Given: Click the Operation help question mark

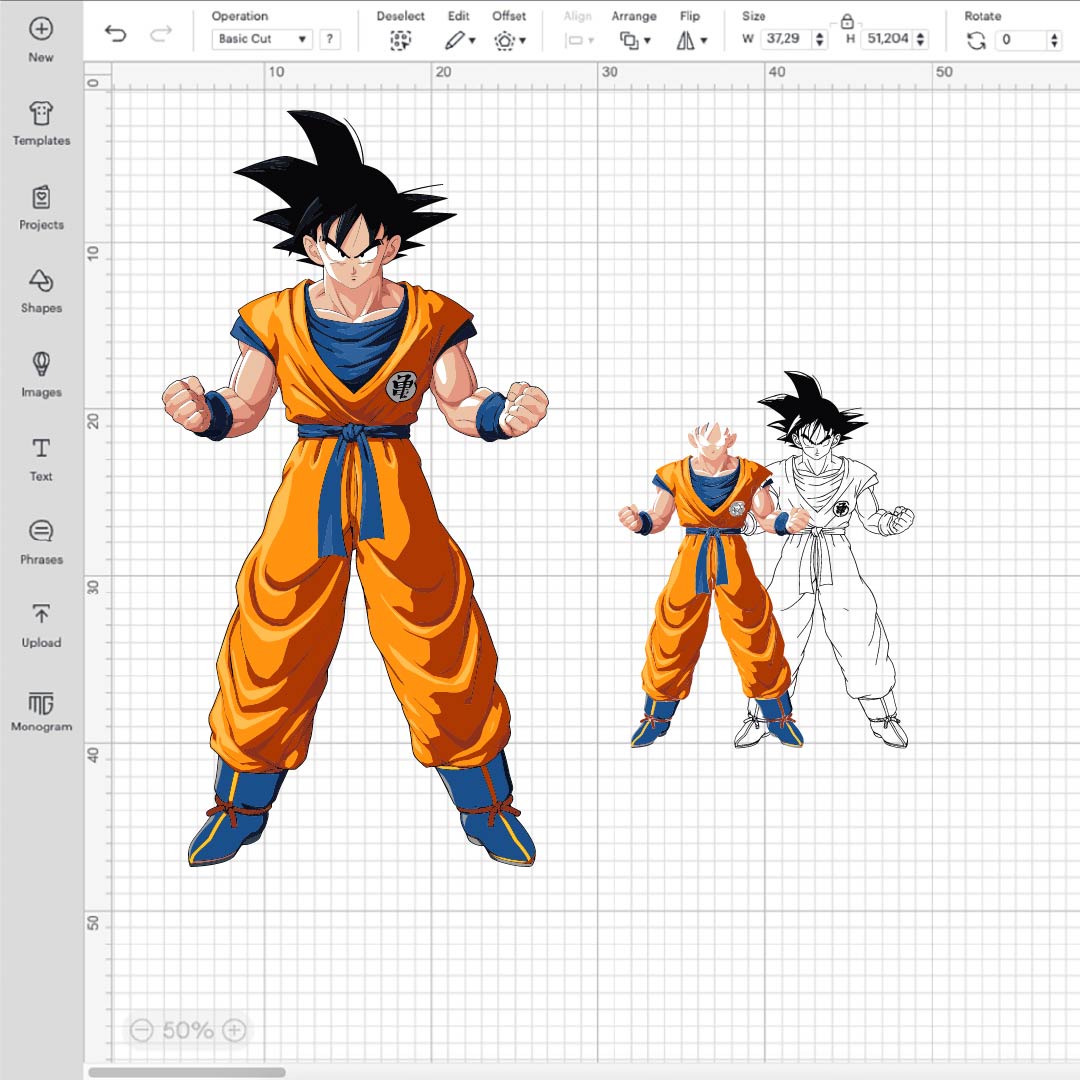Looking at the screenshot, I should click(x=330, y=39).
